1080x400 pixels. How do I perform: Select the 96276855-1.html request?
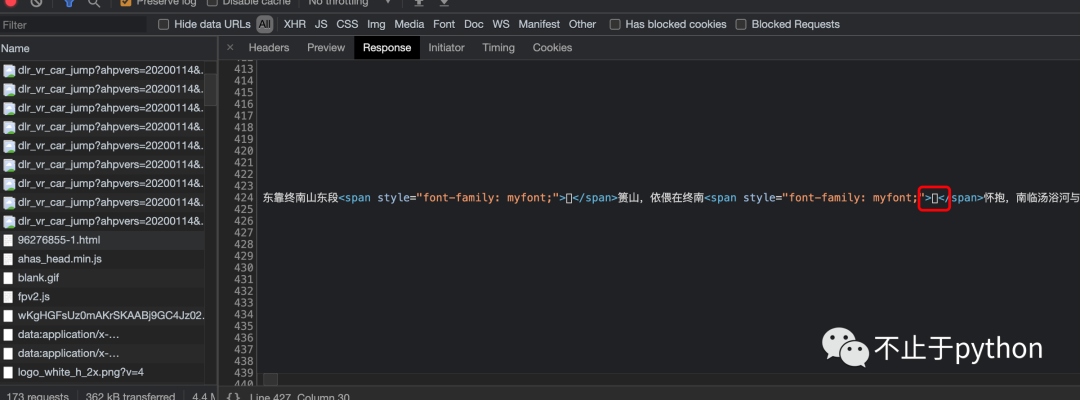58,240
